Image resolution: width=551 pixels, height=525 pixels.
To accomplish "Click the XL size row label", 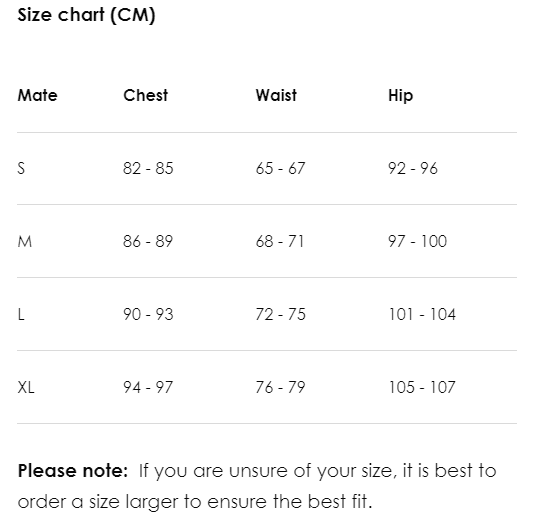I will [x=26, y=388].
